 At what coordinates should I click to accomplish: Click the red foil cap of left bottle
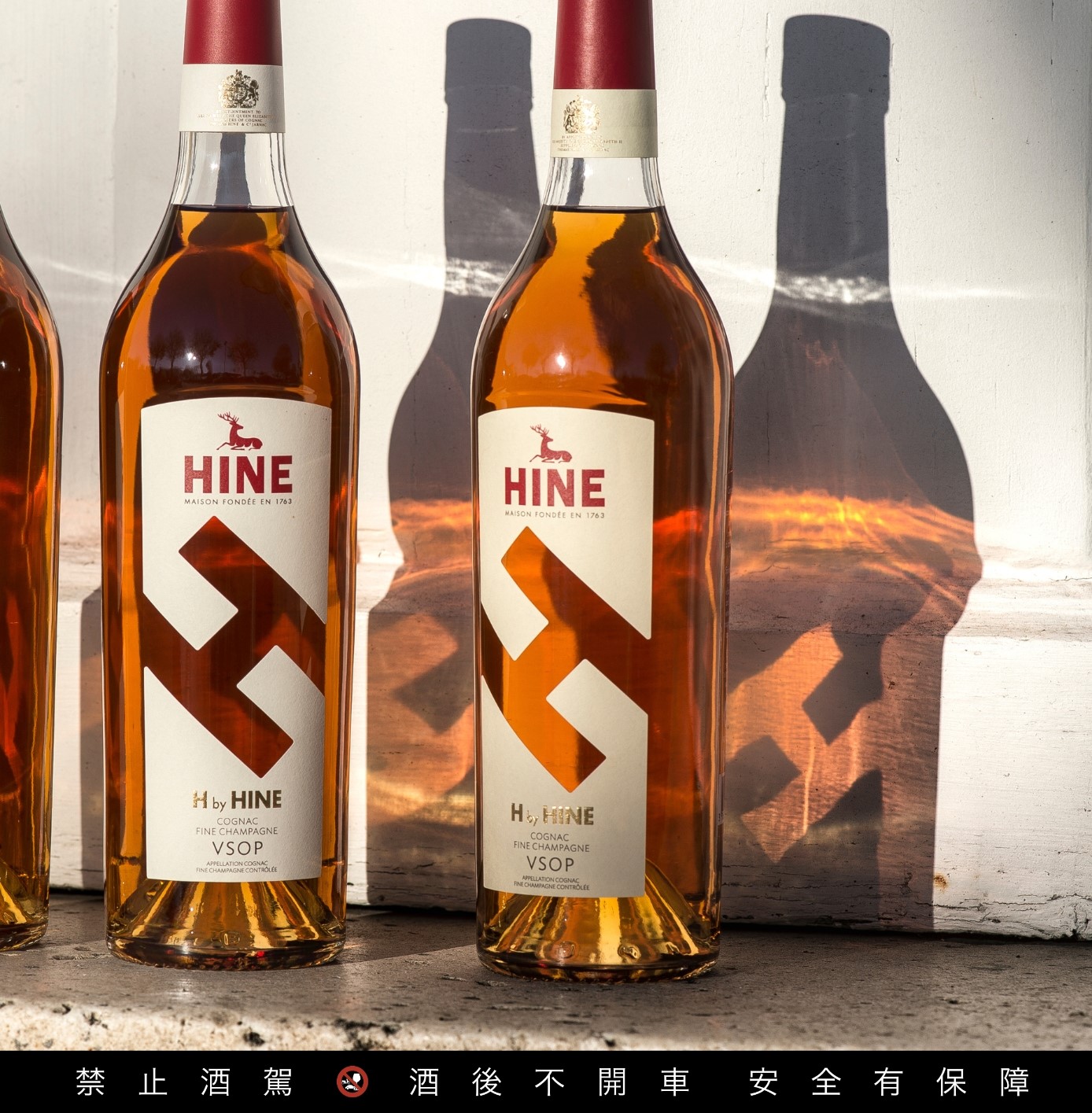click(x=233, y=32)
